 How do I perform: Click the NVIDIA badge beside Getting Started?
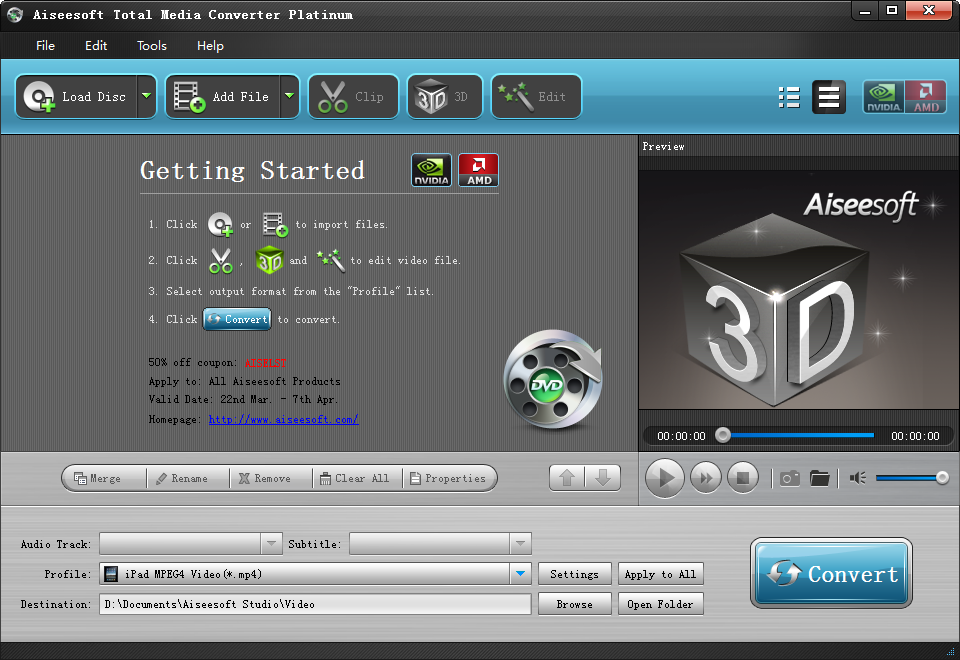point(432,170)
